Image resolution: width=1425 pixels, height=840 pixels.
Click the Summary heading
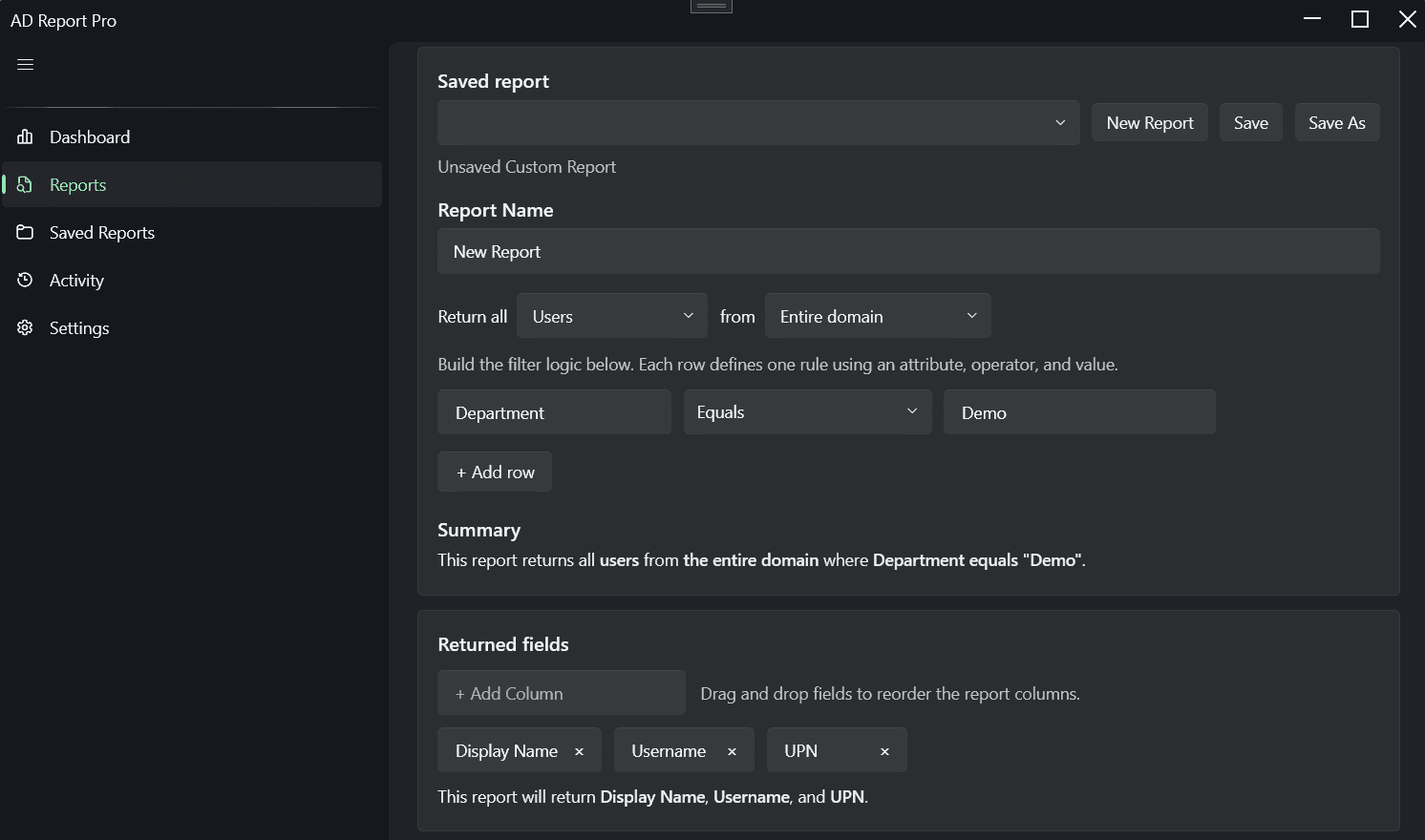(479, 530)
